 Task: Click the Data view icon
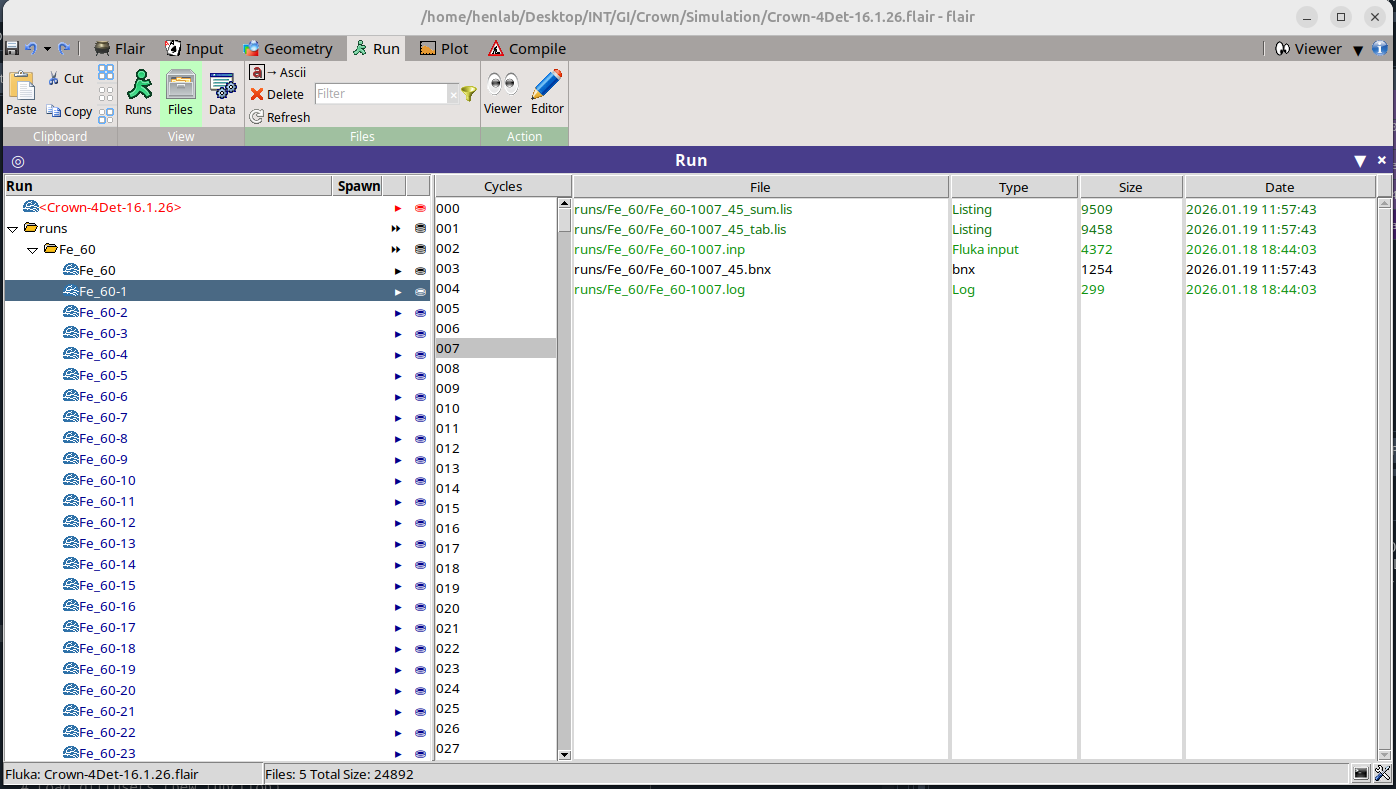coord(222,92)
